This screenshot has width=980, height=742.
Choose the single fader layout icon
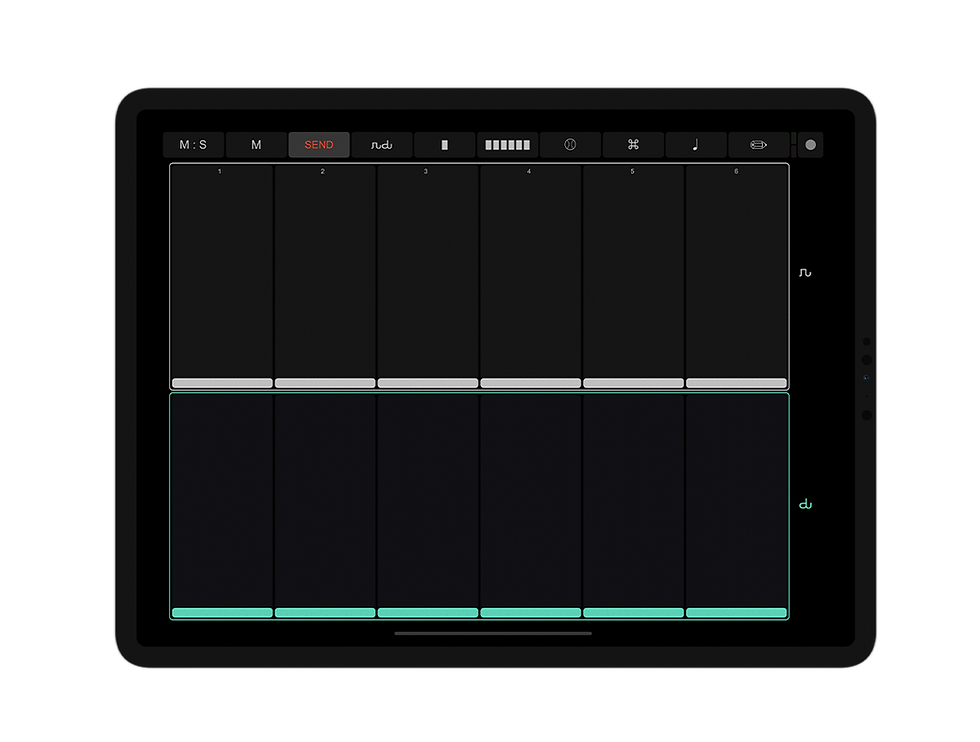(444, 145)
